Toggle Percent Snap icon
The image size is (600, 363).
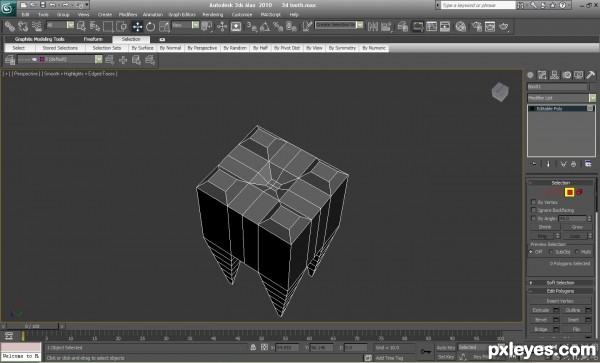pos(278,26)
